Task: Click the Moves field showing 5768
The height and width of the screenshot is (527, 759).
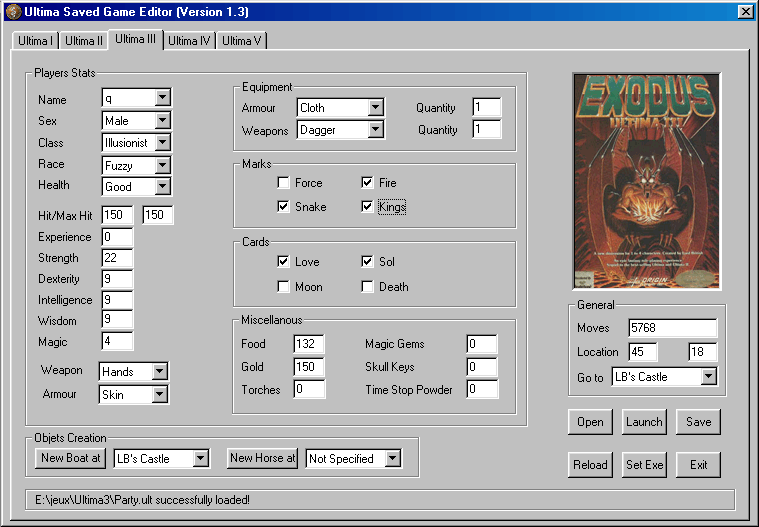Action: (x=673, y=328)
